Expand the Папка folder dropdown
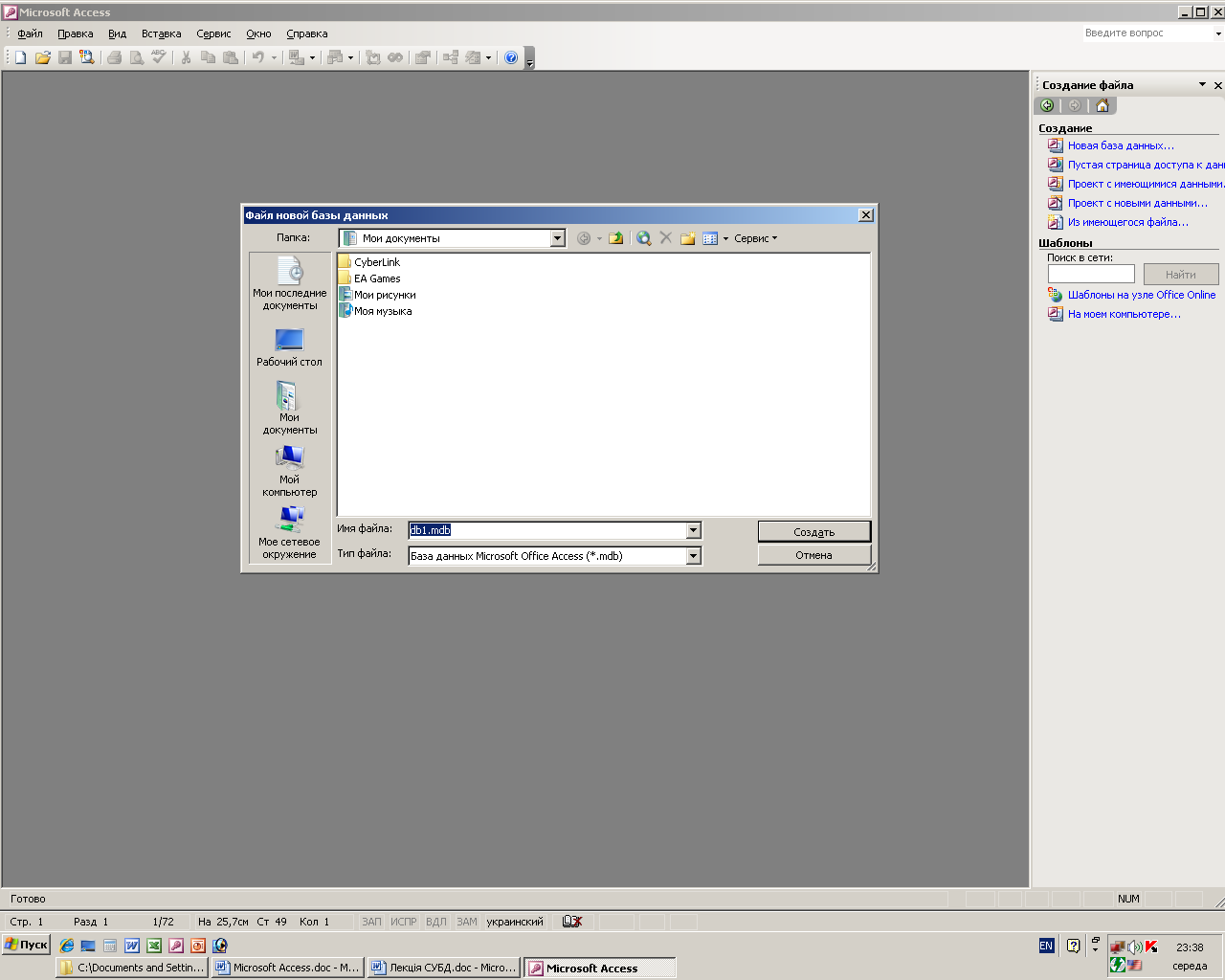Screen dimensions: 1225x980 click(x=558, y=238)
